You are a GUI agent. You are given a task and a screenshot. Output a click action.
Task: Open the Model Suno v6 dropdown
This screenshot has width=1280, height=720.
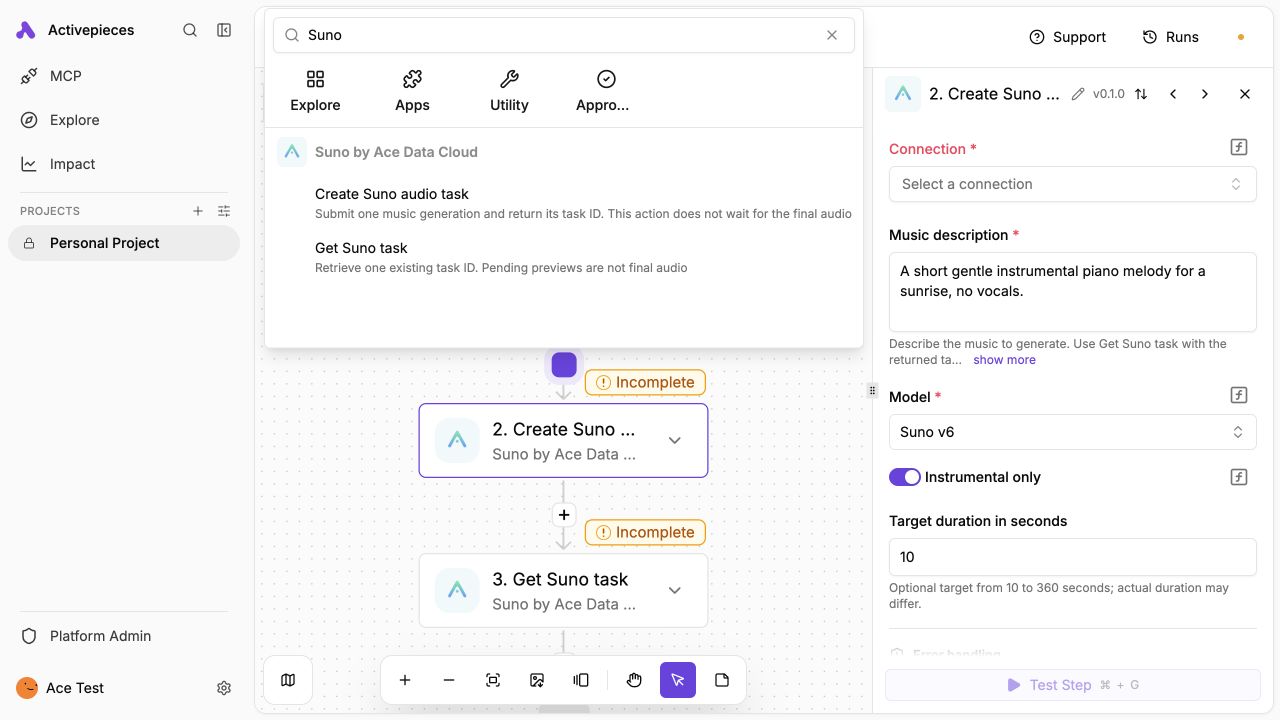[1072, 432]
